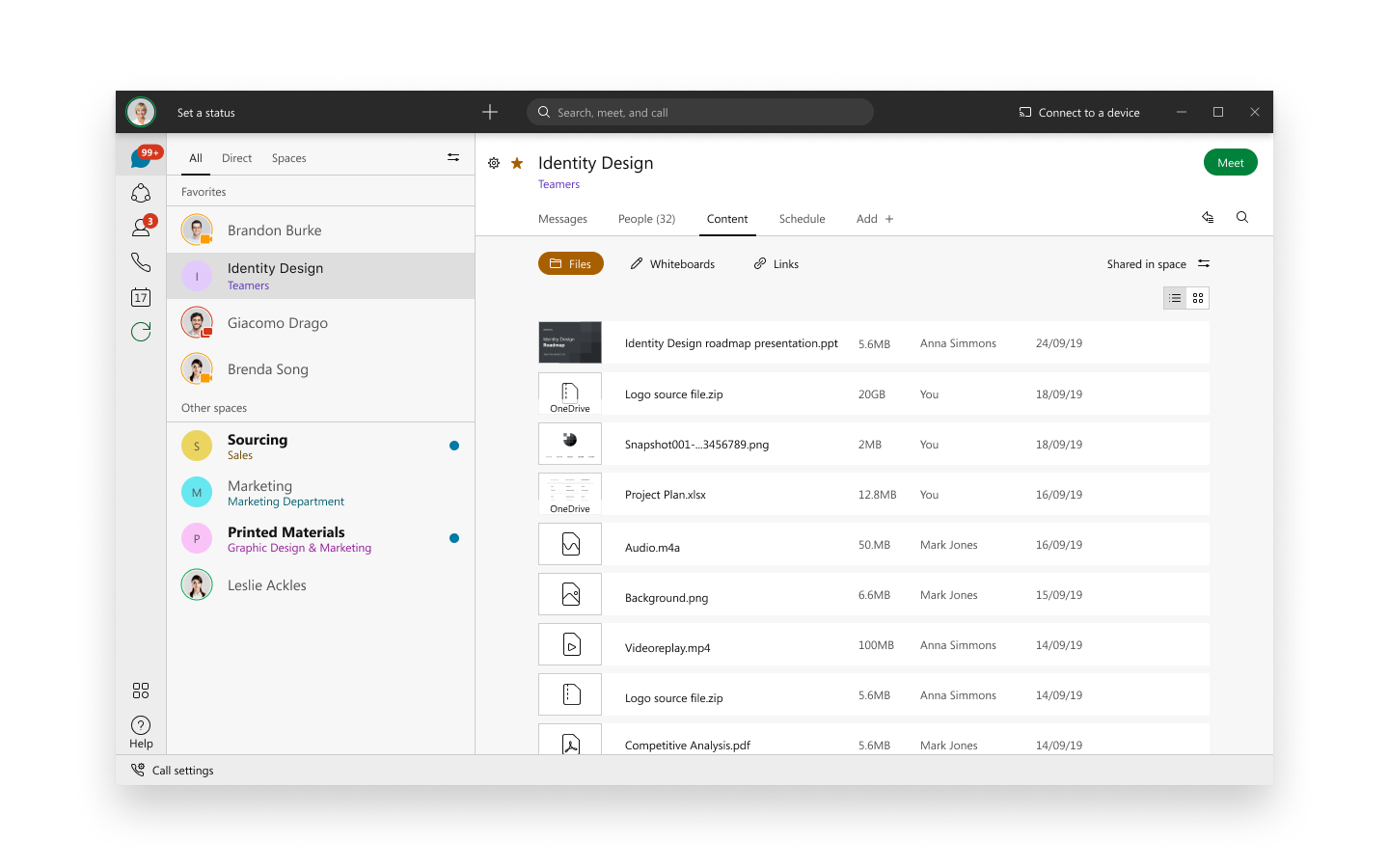Expand the Add tab option

coord(875,219)
